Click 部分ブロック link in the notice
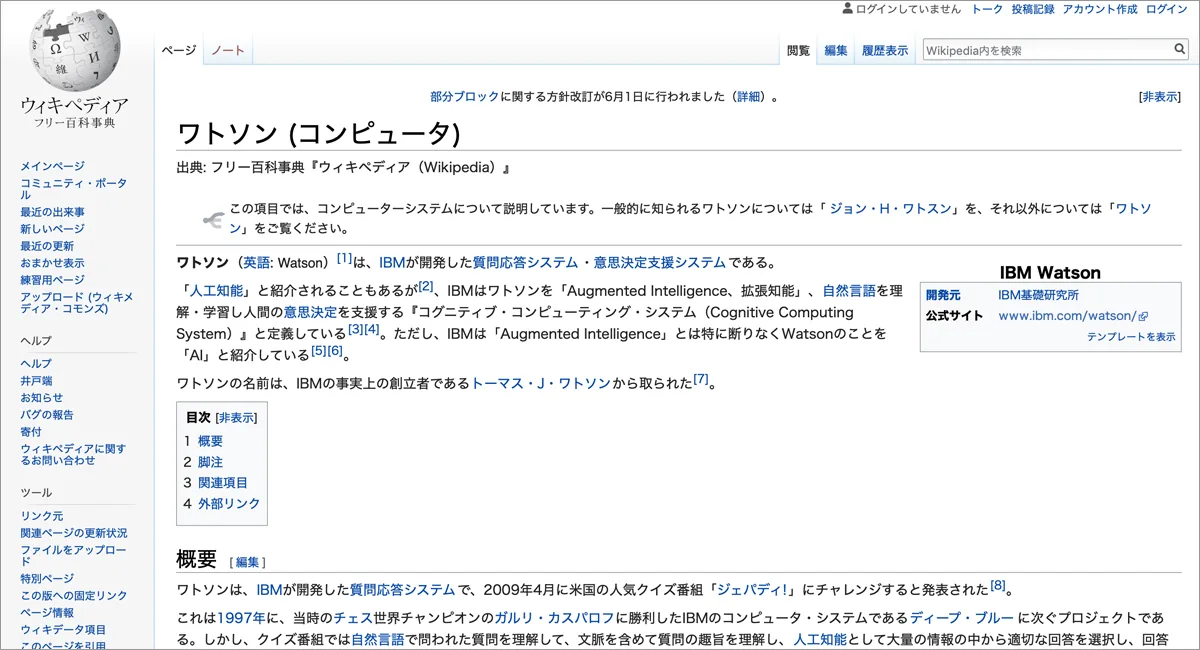This screenshot has height=650, width=1200. coord(464,97)
